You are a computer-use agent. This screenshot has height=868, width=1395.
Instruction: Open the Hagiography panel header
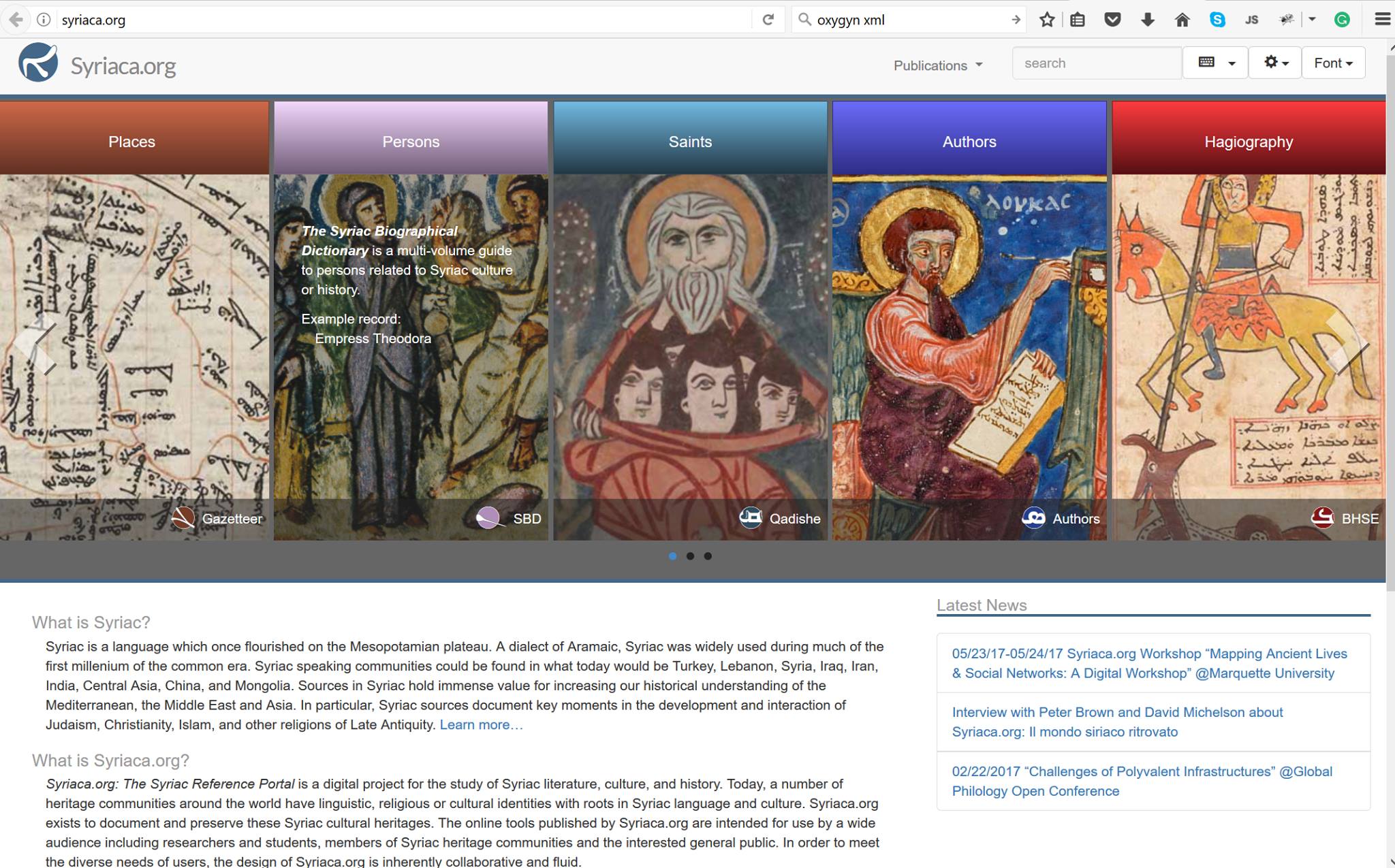point(1248,142)
